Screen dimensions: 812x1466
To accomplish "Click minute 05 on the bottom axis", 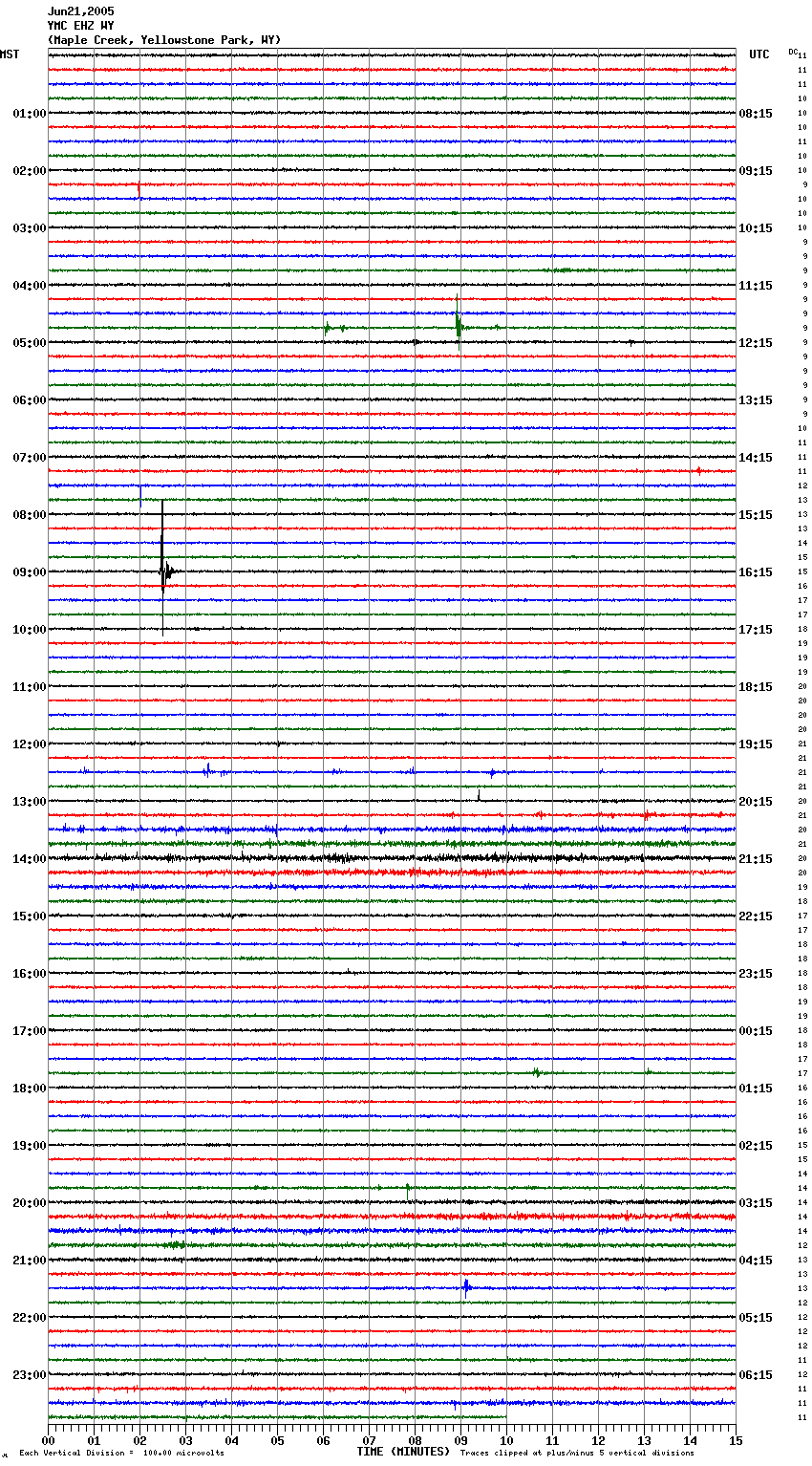I will coord(277,1440).
